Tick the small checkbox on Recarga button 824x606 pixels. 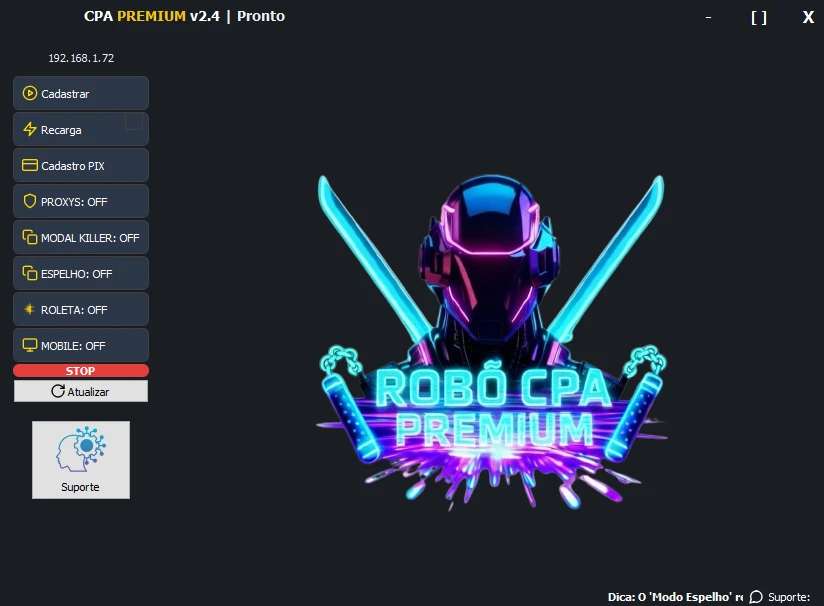click(x=133, y=121)
